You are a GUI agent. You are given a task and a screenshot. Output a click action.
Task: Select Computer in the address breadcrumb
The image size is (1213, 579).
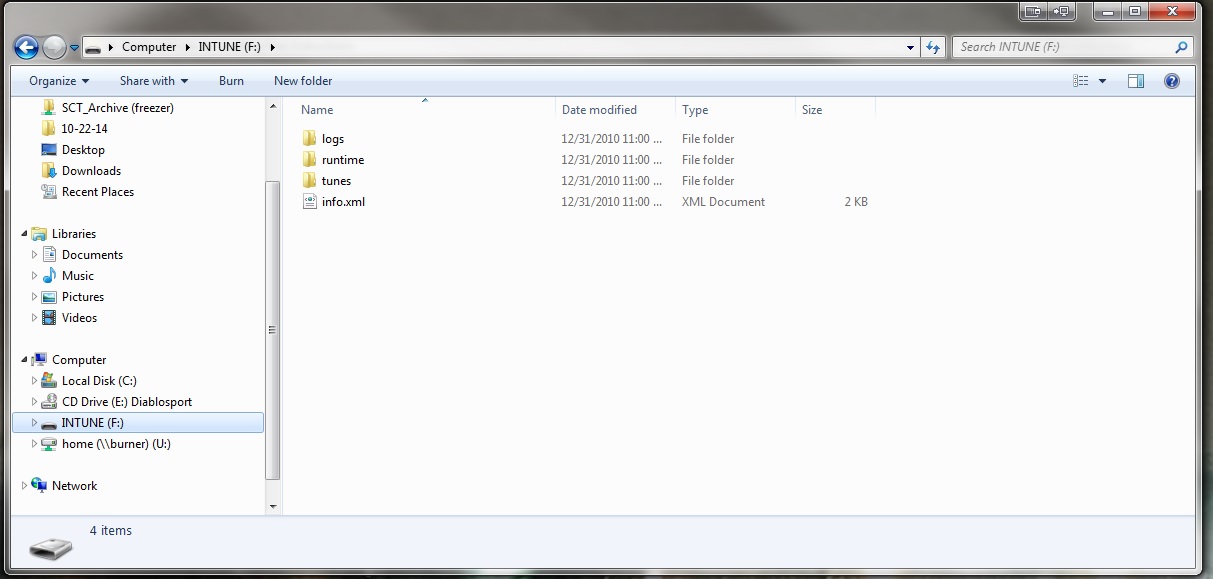point(149,47)
